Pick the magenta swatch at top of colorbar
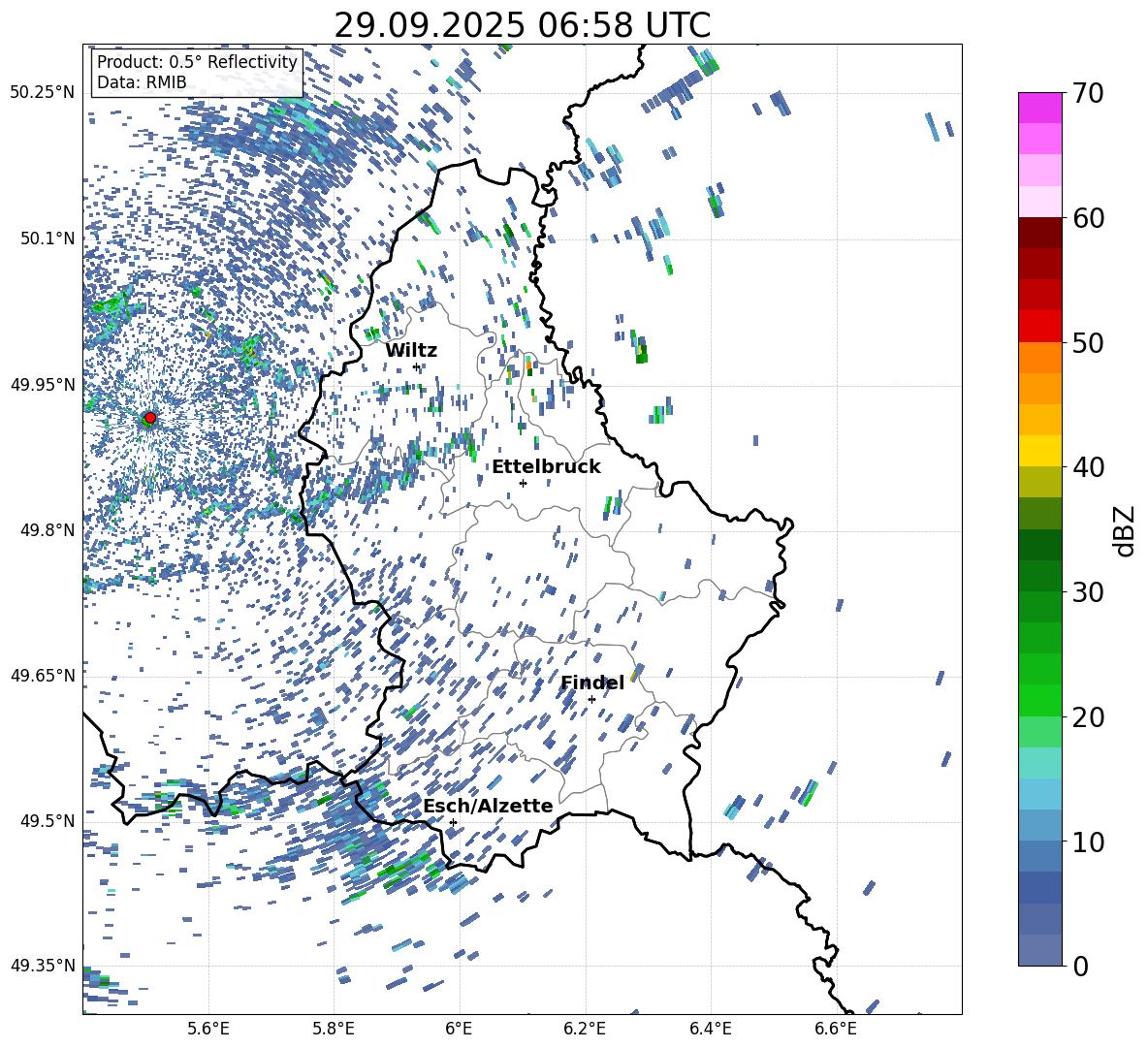 (1040, 108)
